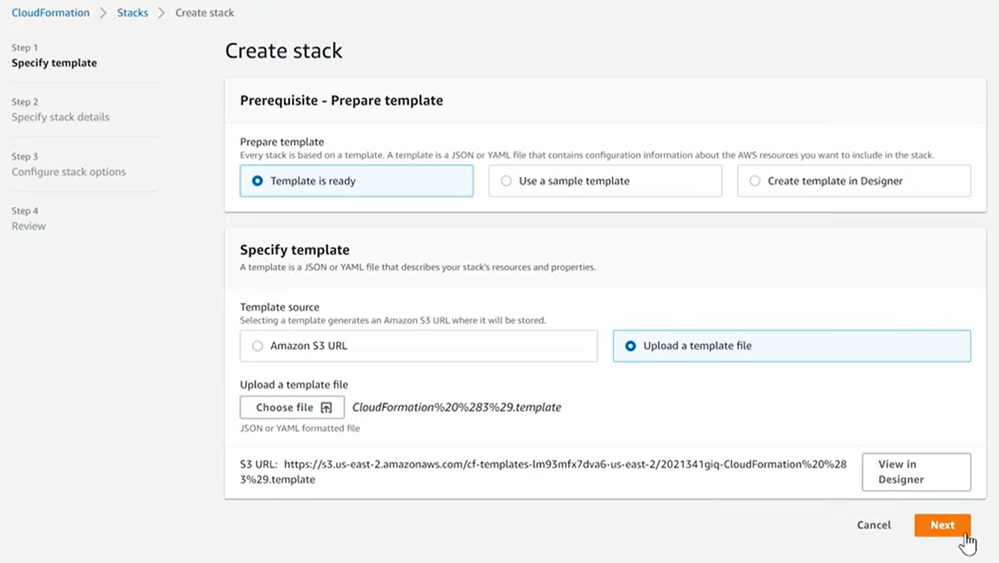This screenshot has width=999, height=563.
Task: Select Step 3 Configure stack options
Action: [69, 164]
